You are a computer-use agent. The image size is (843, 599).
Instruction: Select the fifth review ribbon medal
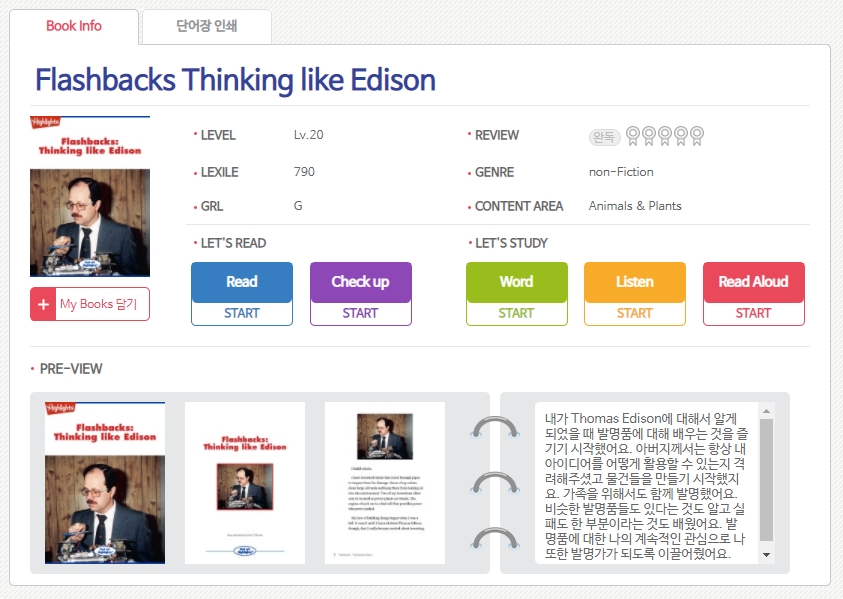tap(697, 136)
